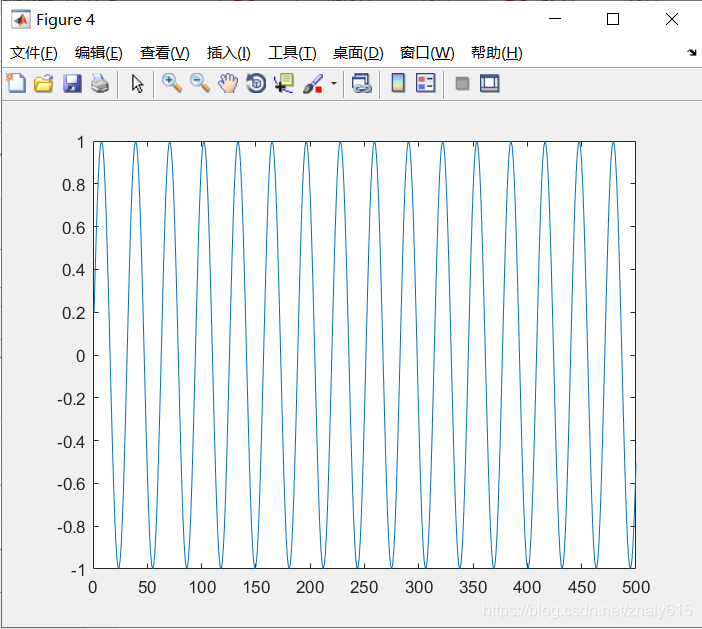Screen dimensions: 702x629
Task: Activate the Zoom In magnifier tool
Action: 172,84
